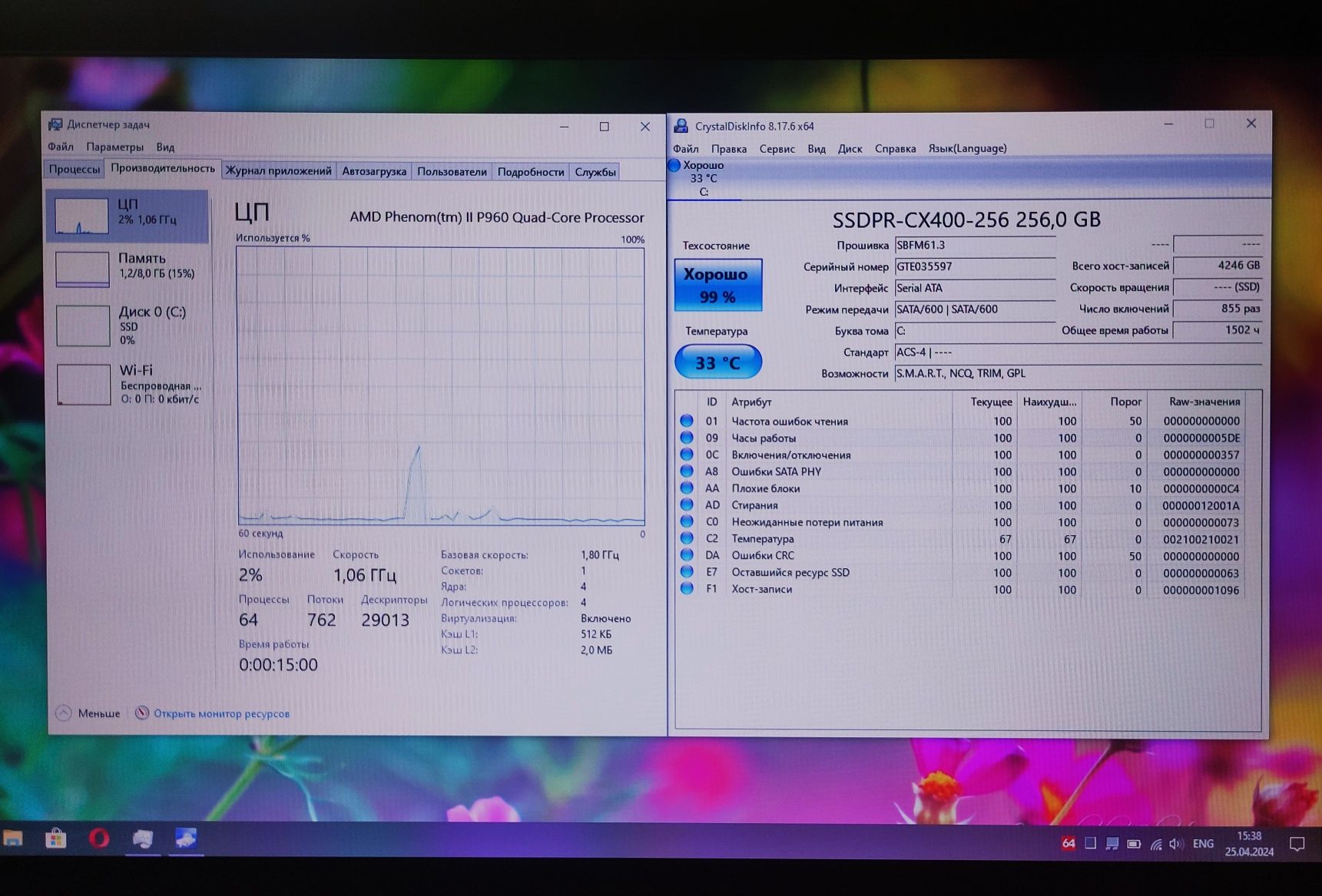1322x896 pixels.
Task: Click the red 64 tray icon
Action: point(1068,844)
